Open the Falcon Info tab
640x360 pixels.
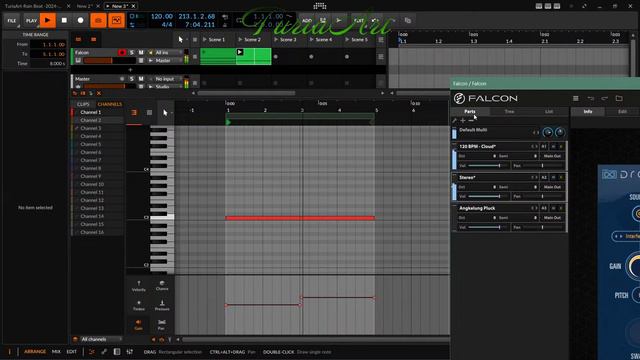[x=588, y=111]
